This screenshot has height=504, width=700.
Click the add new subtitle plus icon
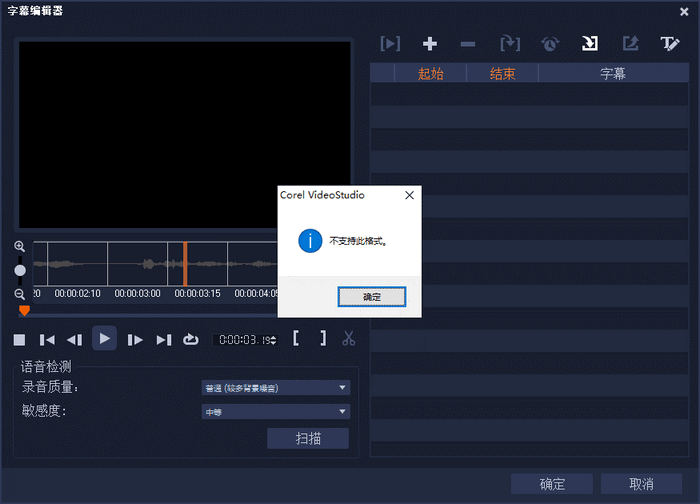click(430, 44)
